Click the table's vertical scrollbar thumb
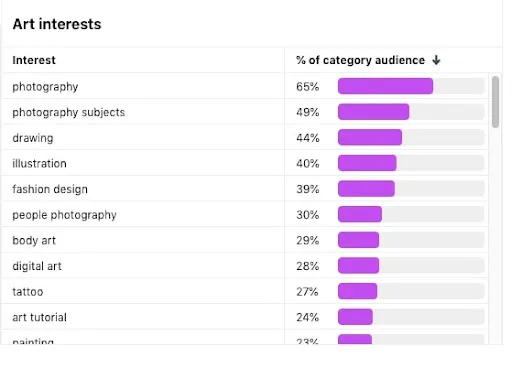512x368 pixels. pos(495,102)
